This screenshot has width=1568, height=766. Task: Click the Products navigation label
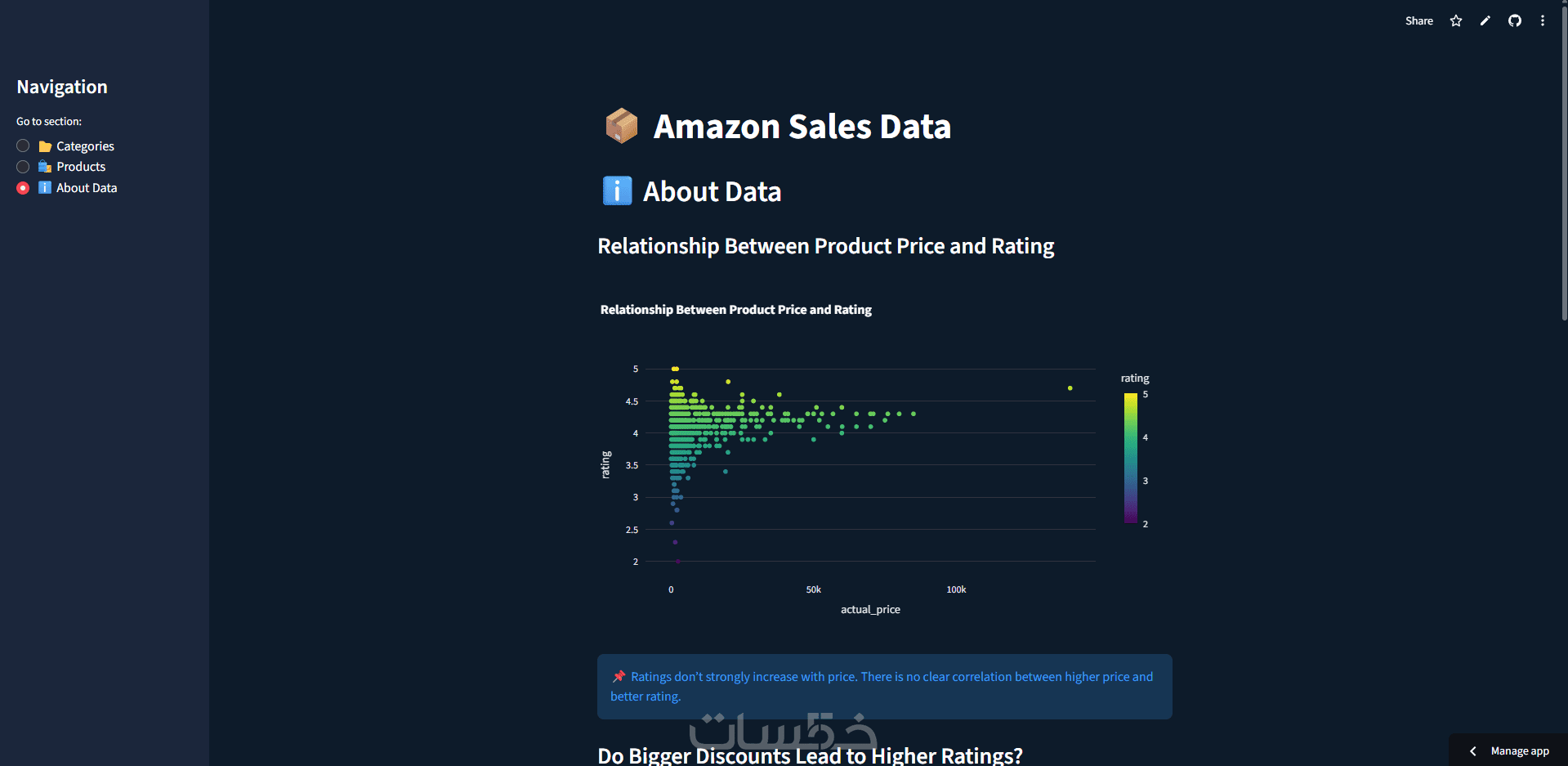pos(81,167)
